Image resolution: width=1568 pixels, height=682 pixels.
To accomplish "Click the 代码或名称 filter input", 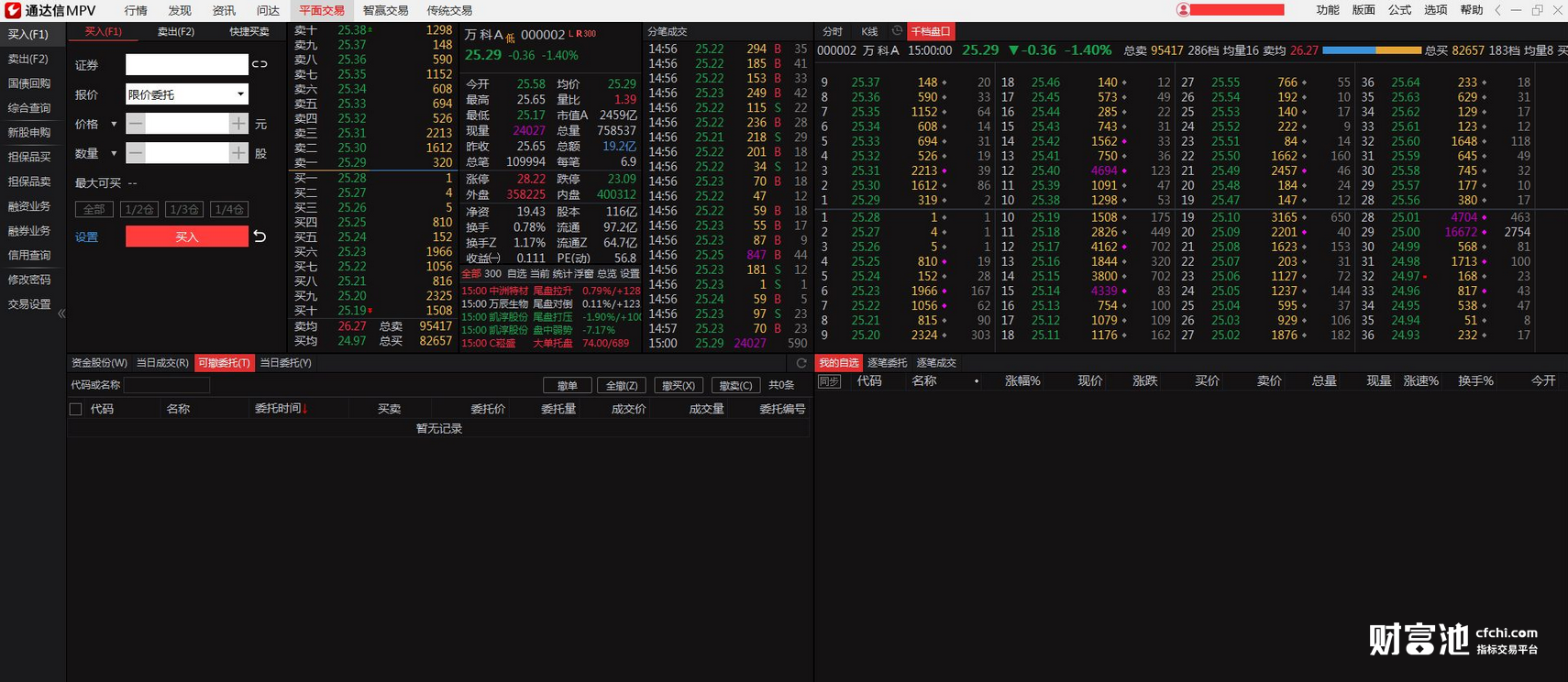I will point(167,385).
